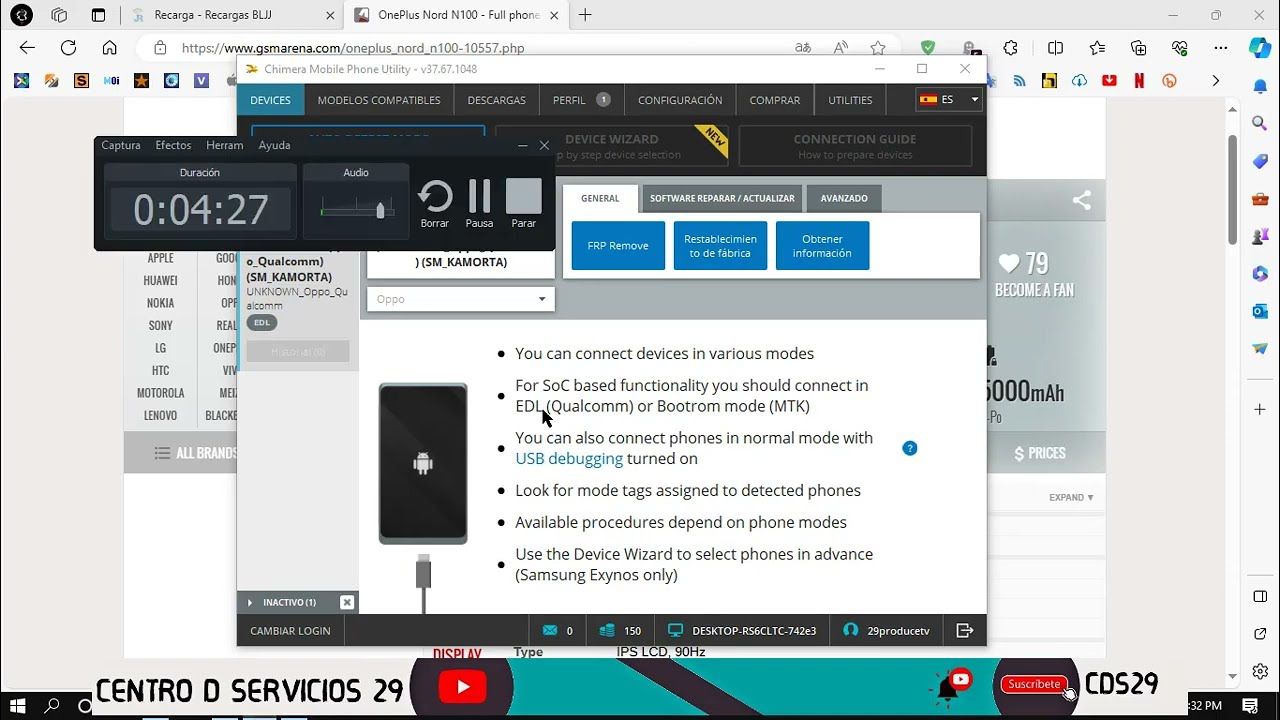Click the blue help question mark icon
The image size is (1280, 720).
pyautogui.click(x=909, y=448)
